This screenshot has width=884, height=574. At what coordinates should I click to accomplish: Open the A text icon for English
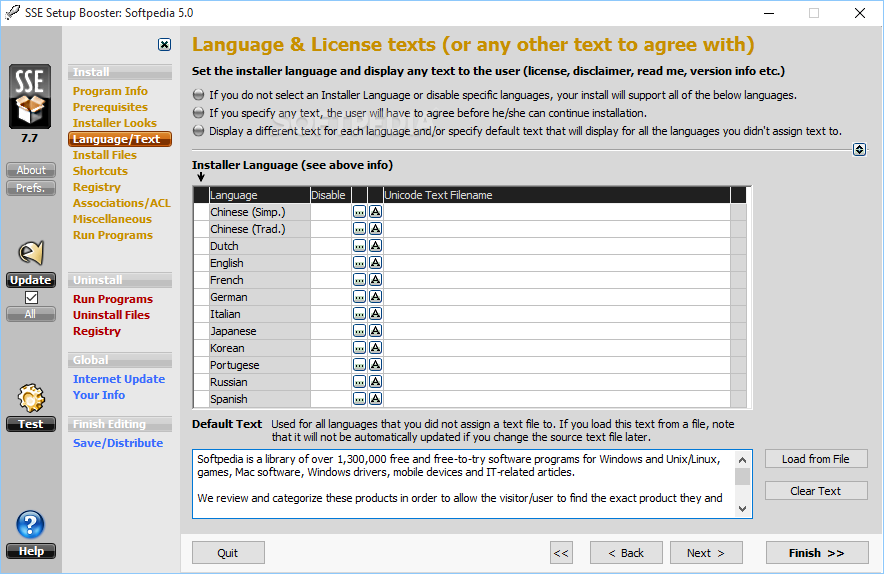coord(375,263)
